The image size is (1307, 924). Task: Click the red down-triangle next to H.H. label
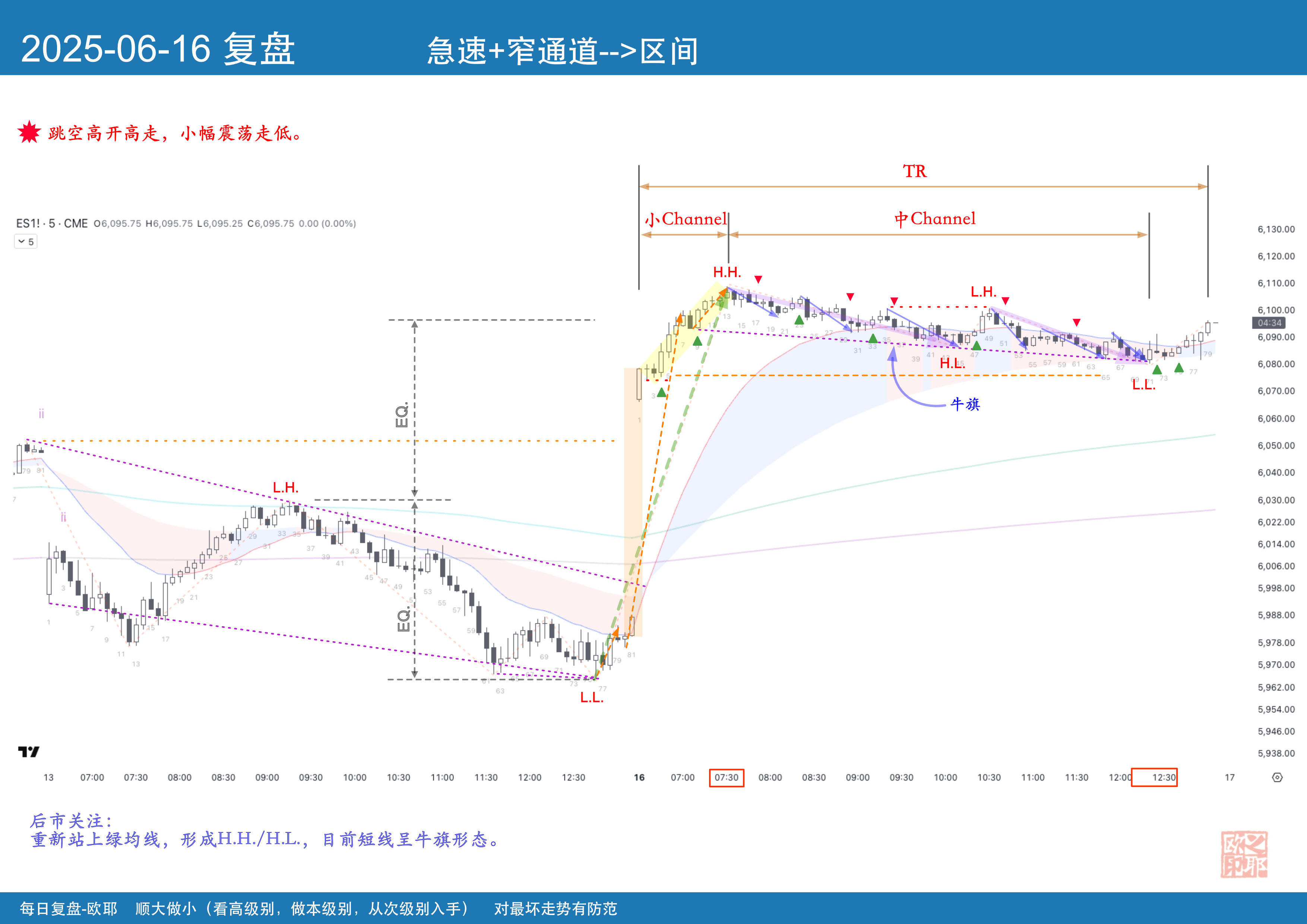(x=758, y=279)
